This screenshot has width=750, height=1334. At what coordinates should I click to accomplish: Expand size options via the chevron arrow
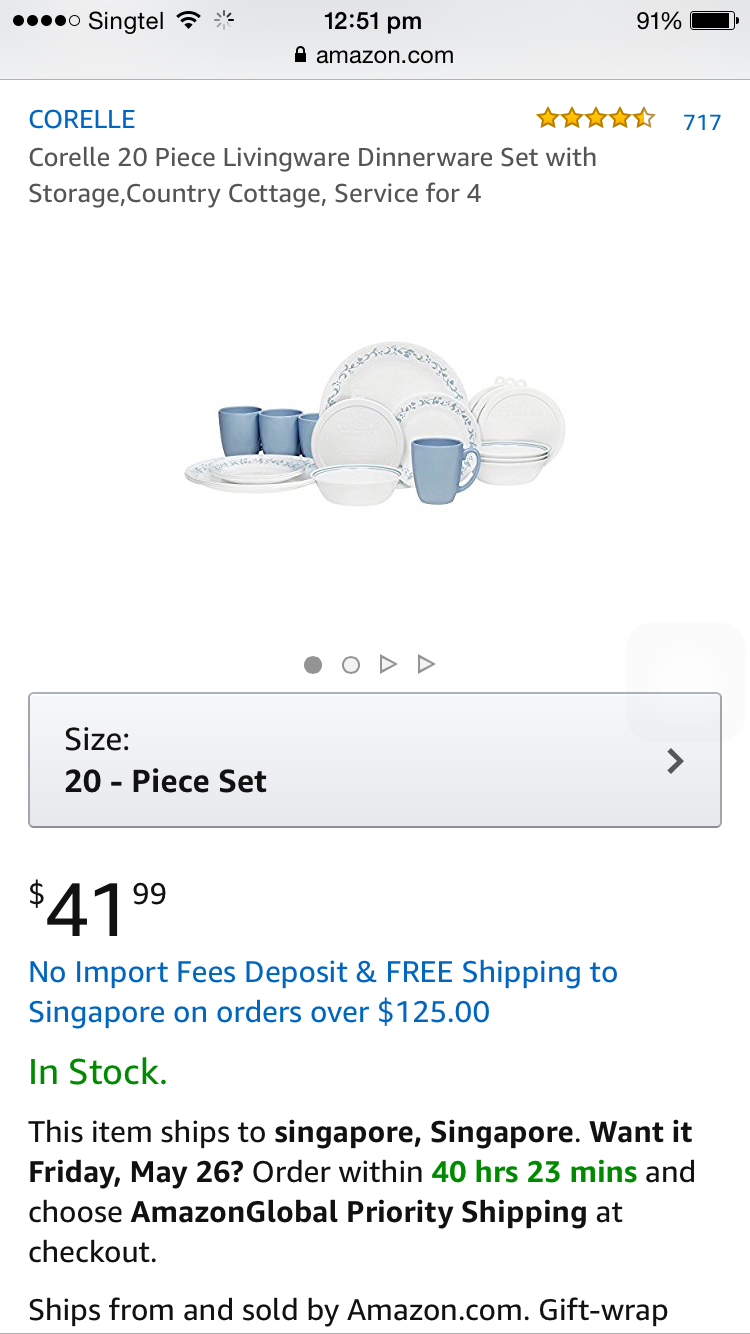676,761
